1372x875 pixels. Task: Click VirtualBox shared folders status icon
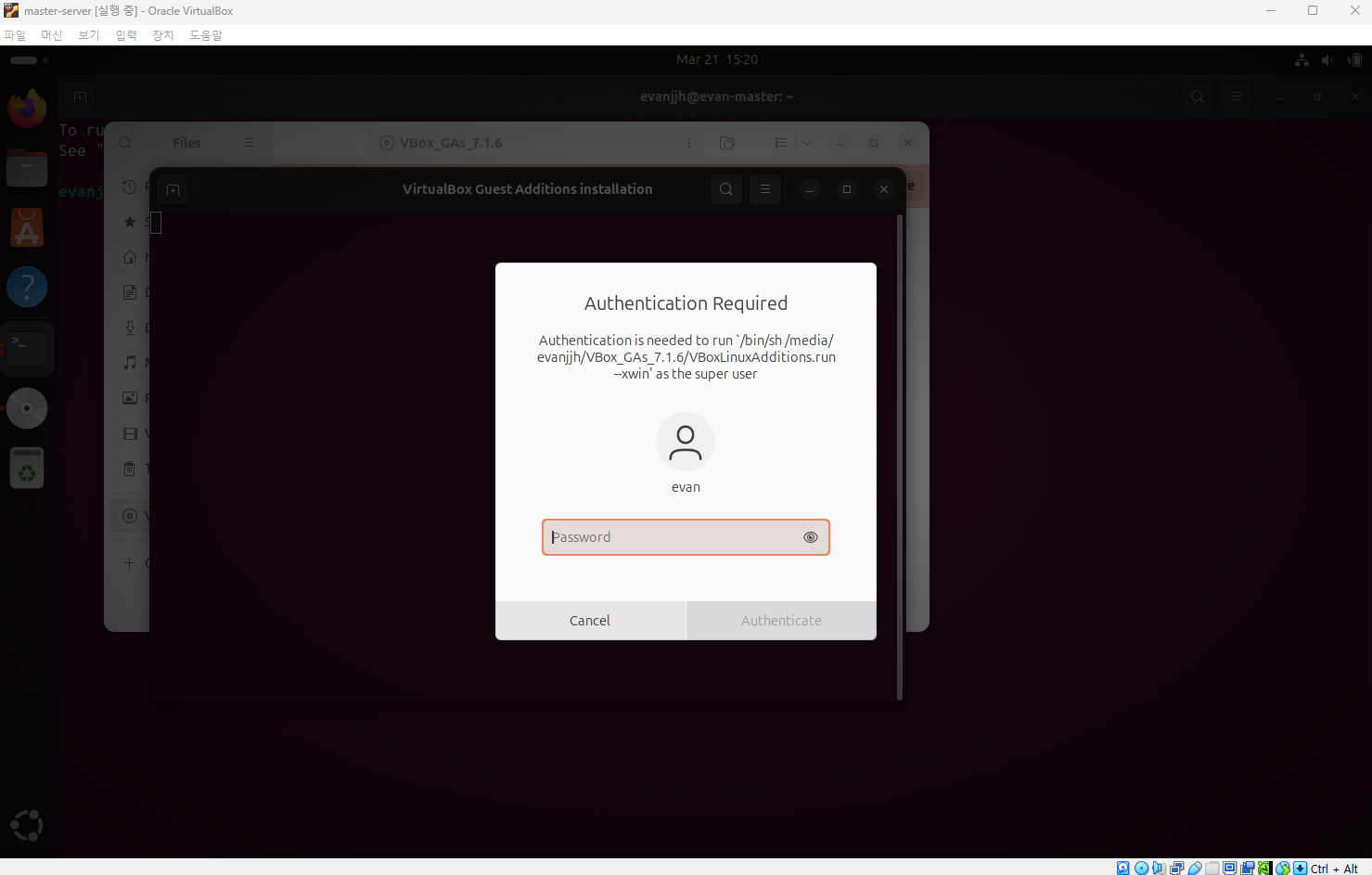point(1212,869)
